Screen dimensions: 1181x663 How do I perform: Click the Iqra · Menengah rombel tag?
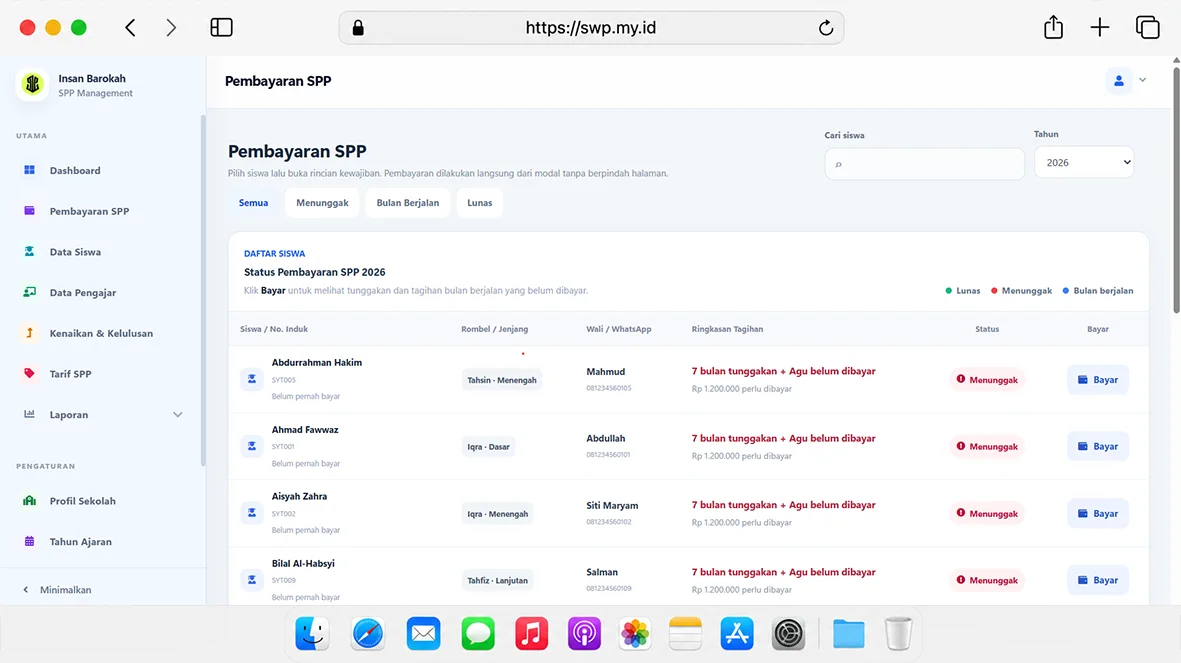coord(497,514)
